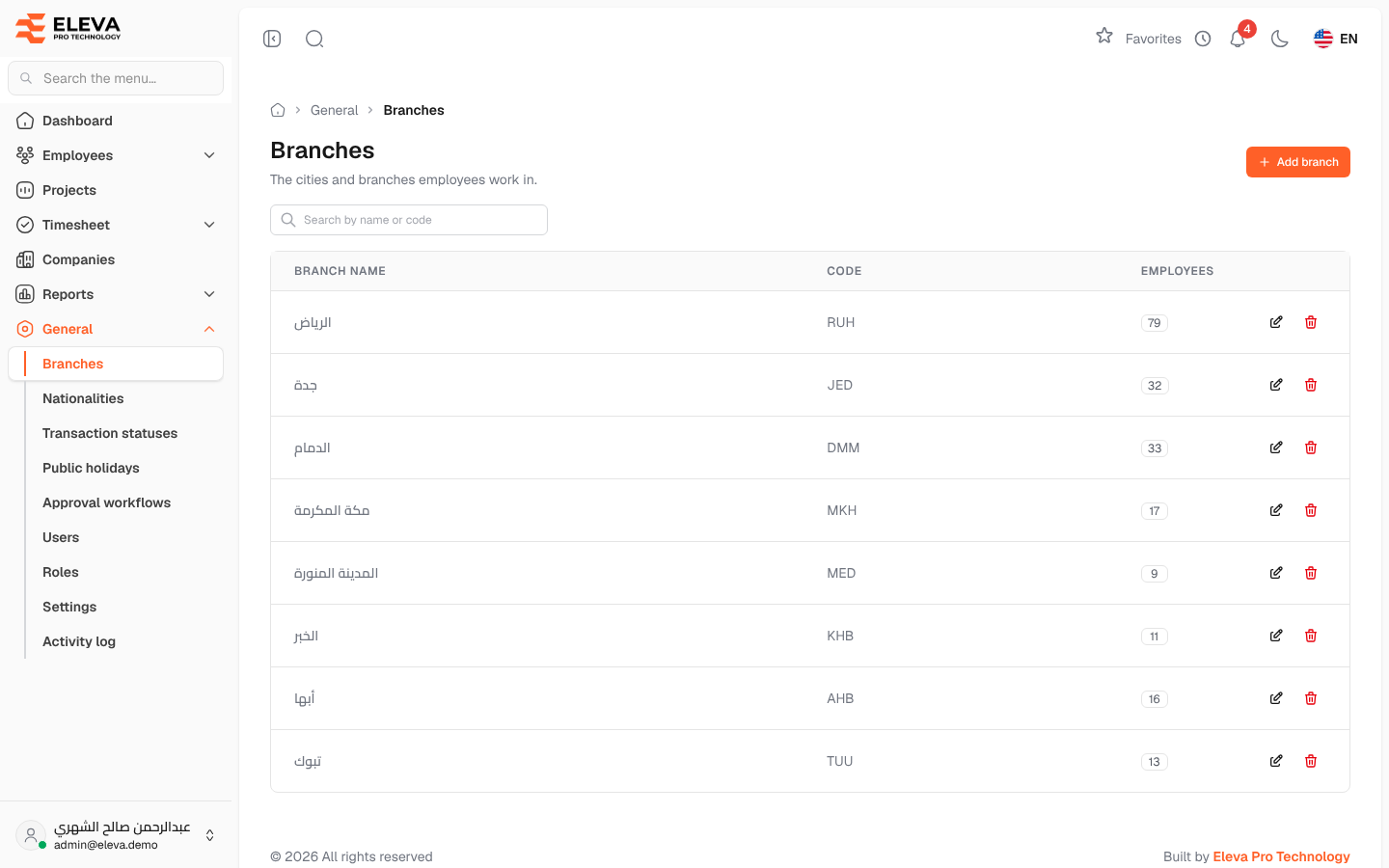Toggle dark mode moon icon

pos(1280,39)
